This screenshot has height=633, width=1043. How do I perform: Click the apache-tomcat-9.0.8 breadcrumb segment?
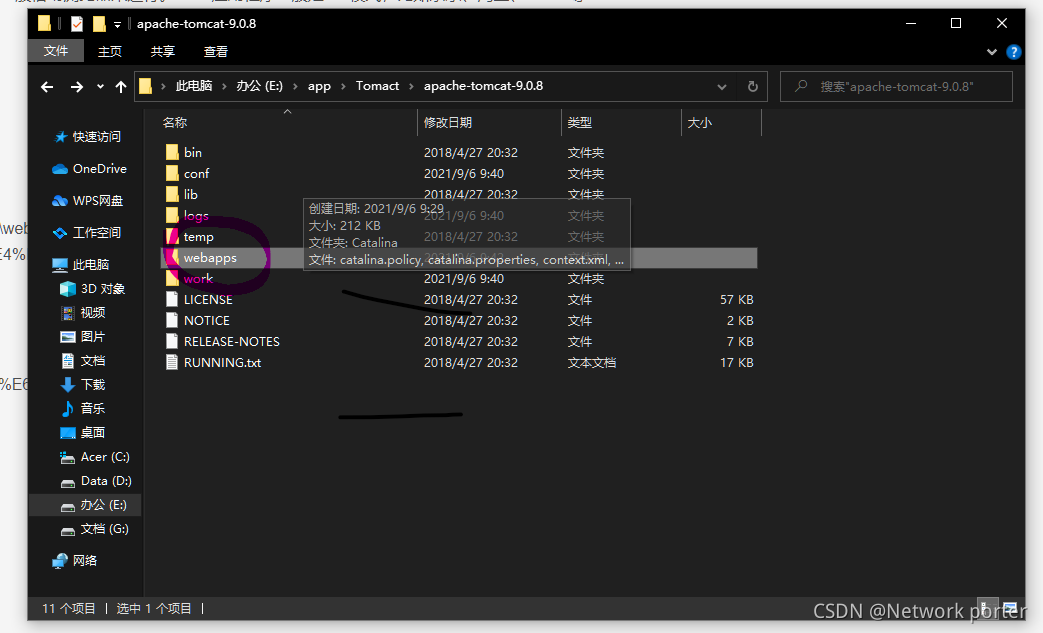[x=484, y=86]
